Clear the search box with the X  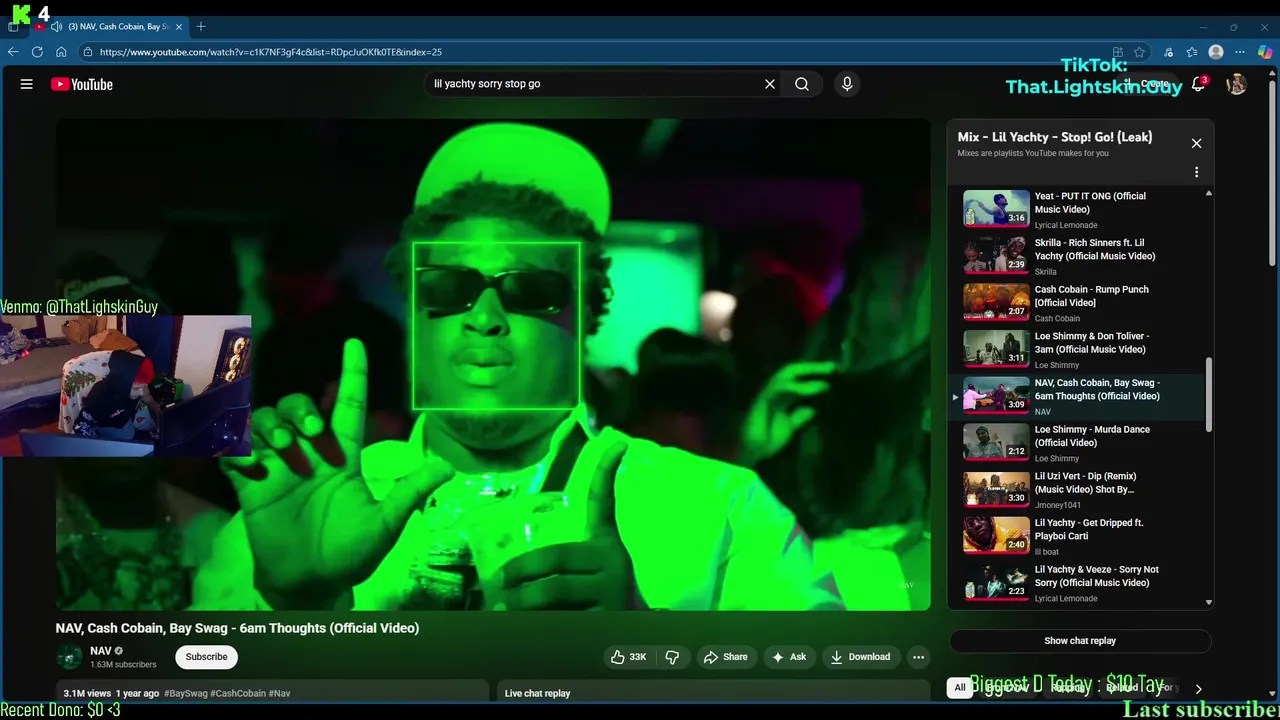[770, 84]
